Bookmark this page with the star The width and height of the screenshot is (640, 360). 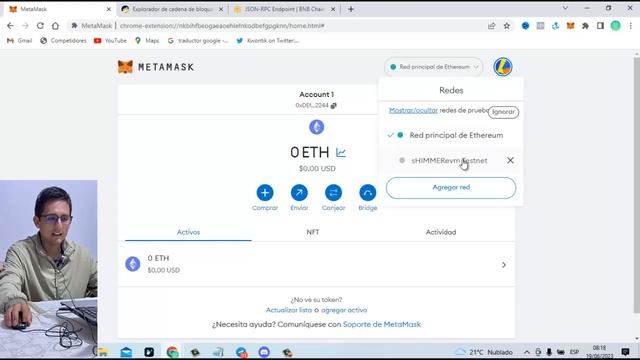[x=507, y=26]
